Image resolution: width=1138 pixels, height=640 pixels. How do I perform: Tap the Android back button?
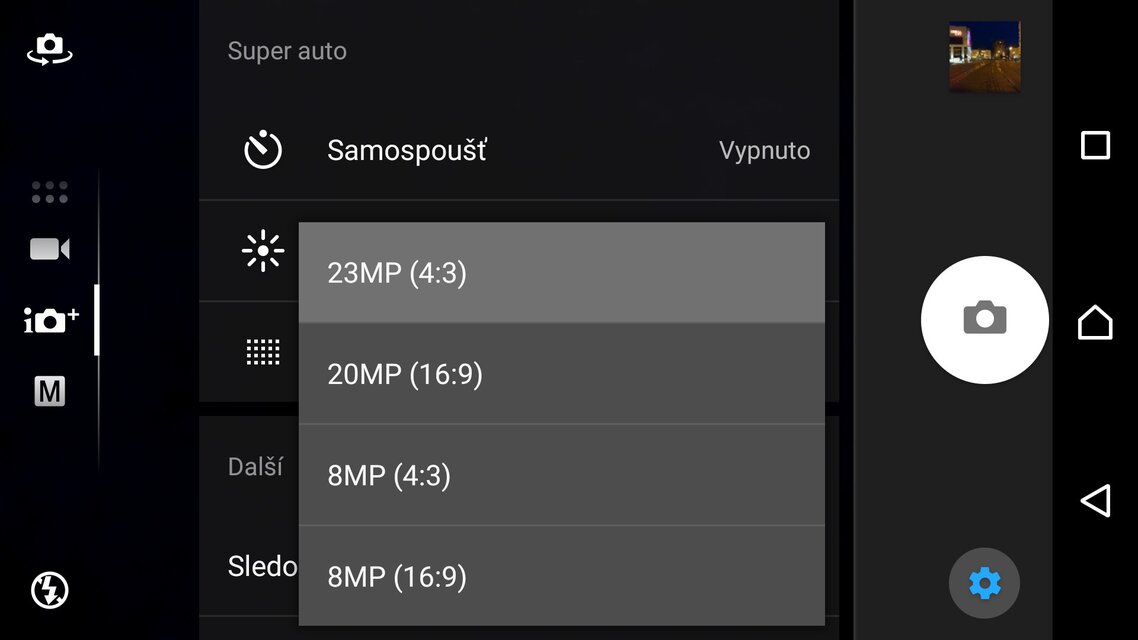1095,500
